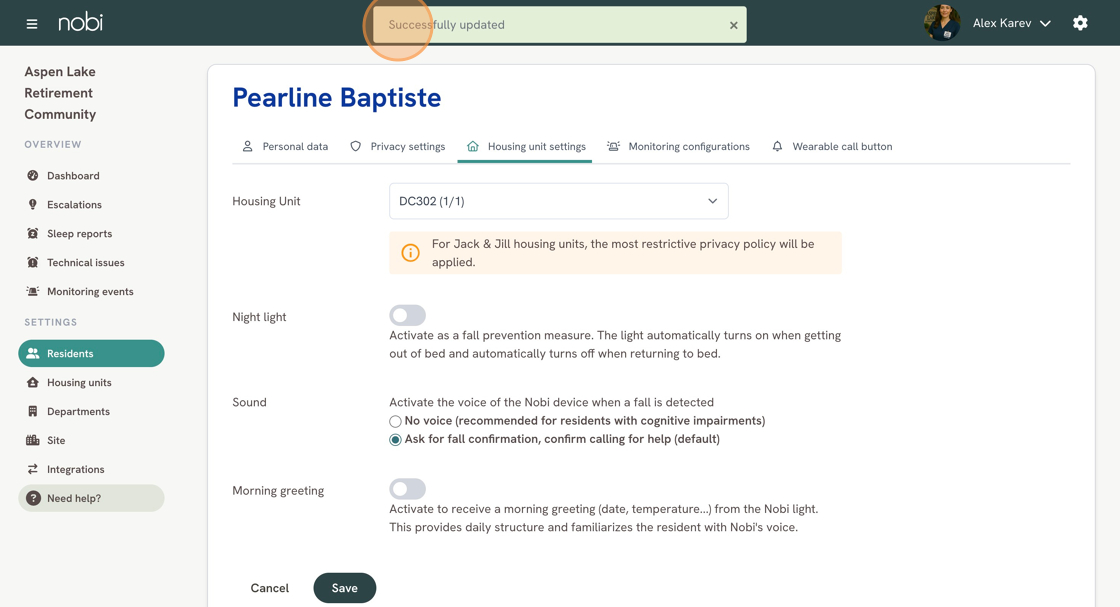Screen dimensions: 1120x607
Task: Click the Need help question mark icon
Action: (33, 498)
